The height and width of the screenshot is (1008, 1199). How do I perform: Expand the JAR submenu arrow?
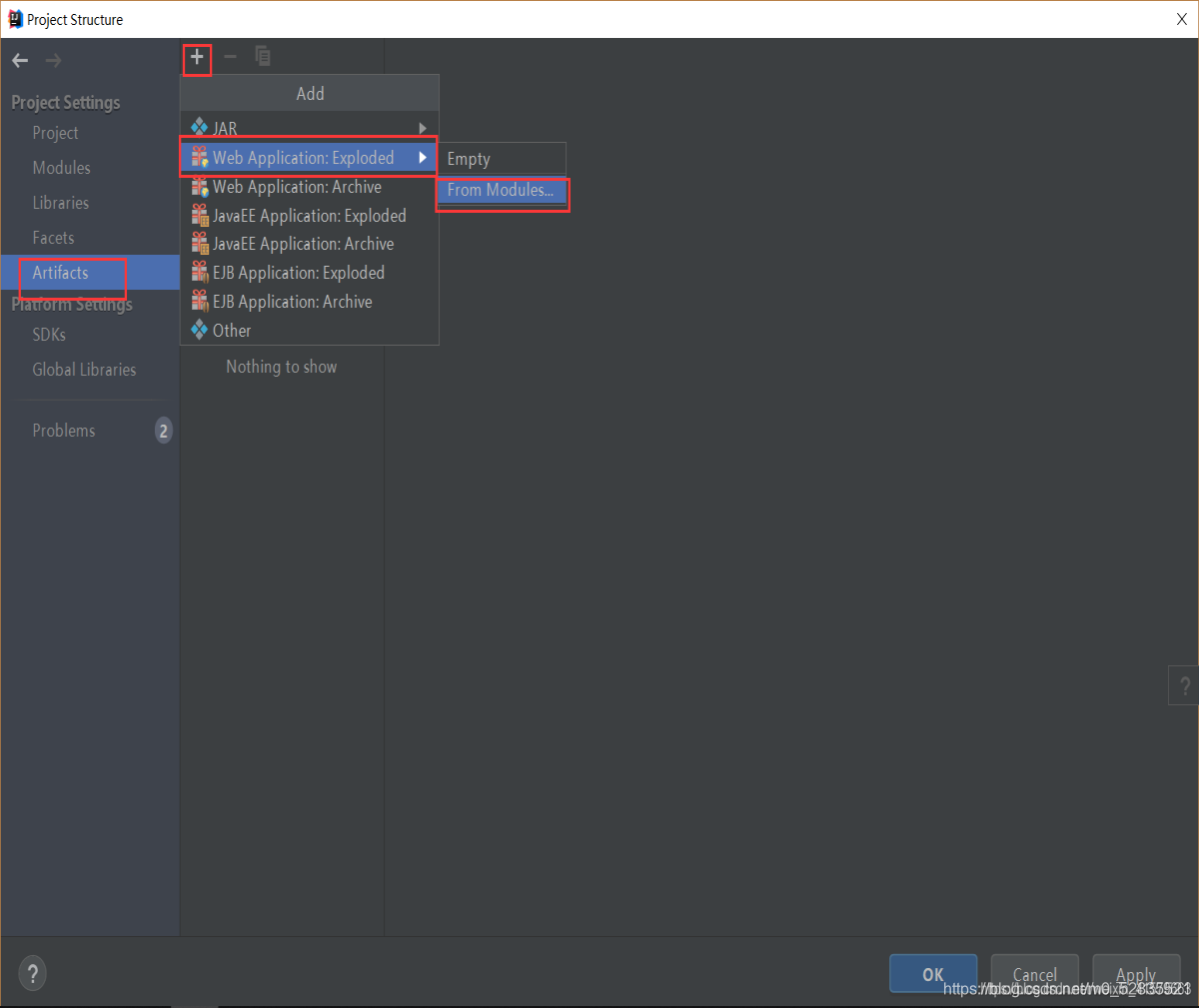tap(423, 128)
